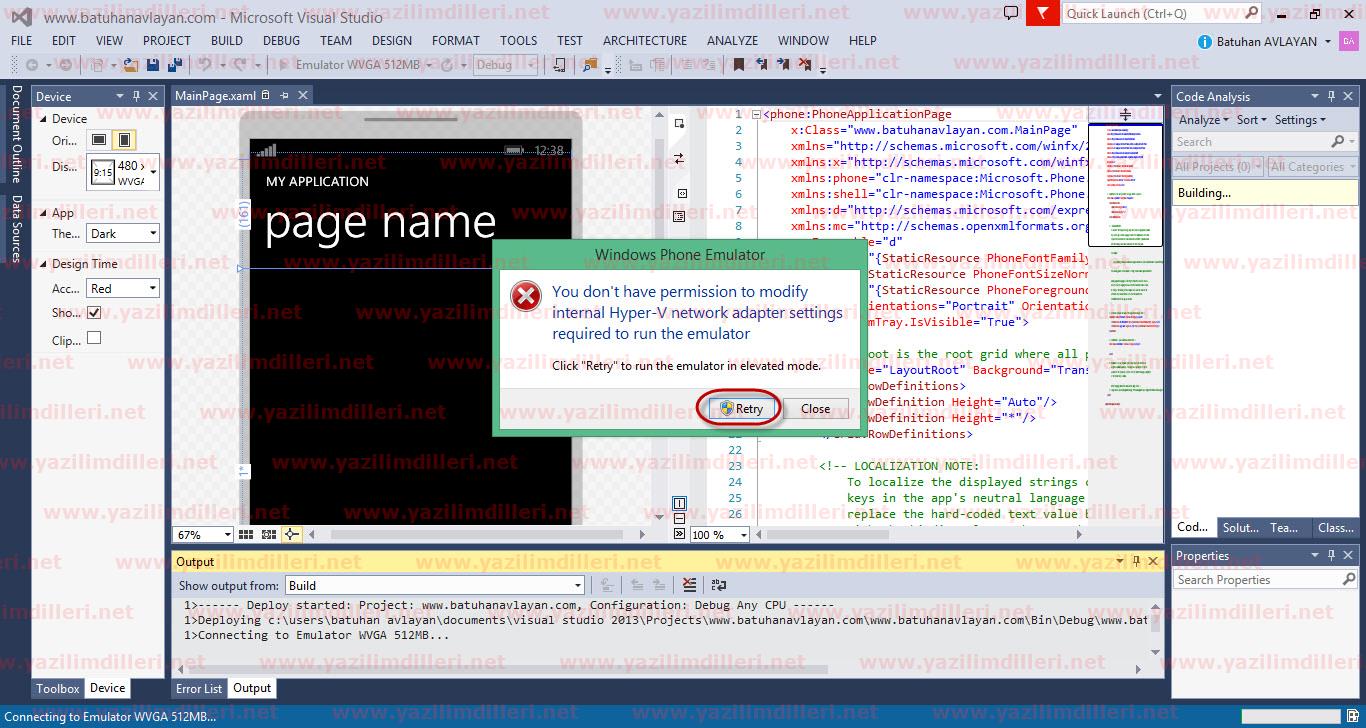Click the Code Analysis Search field
The width and height of the screenshot is (1366, 728).
tap(1265, 142)
